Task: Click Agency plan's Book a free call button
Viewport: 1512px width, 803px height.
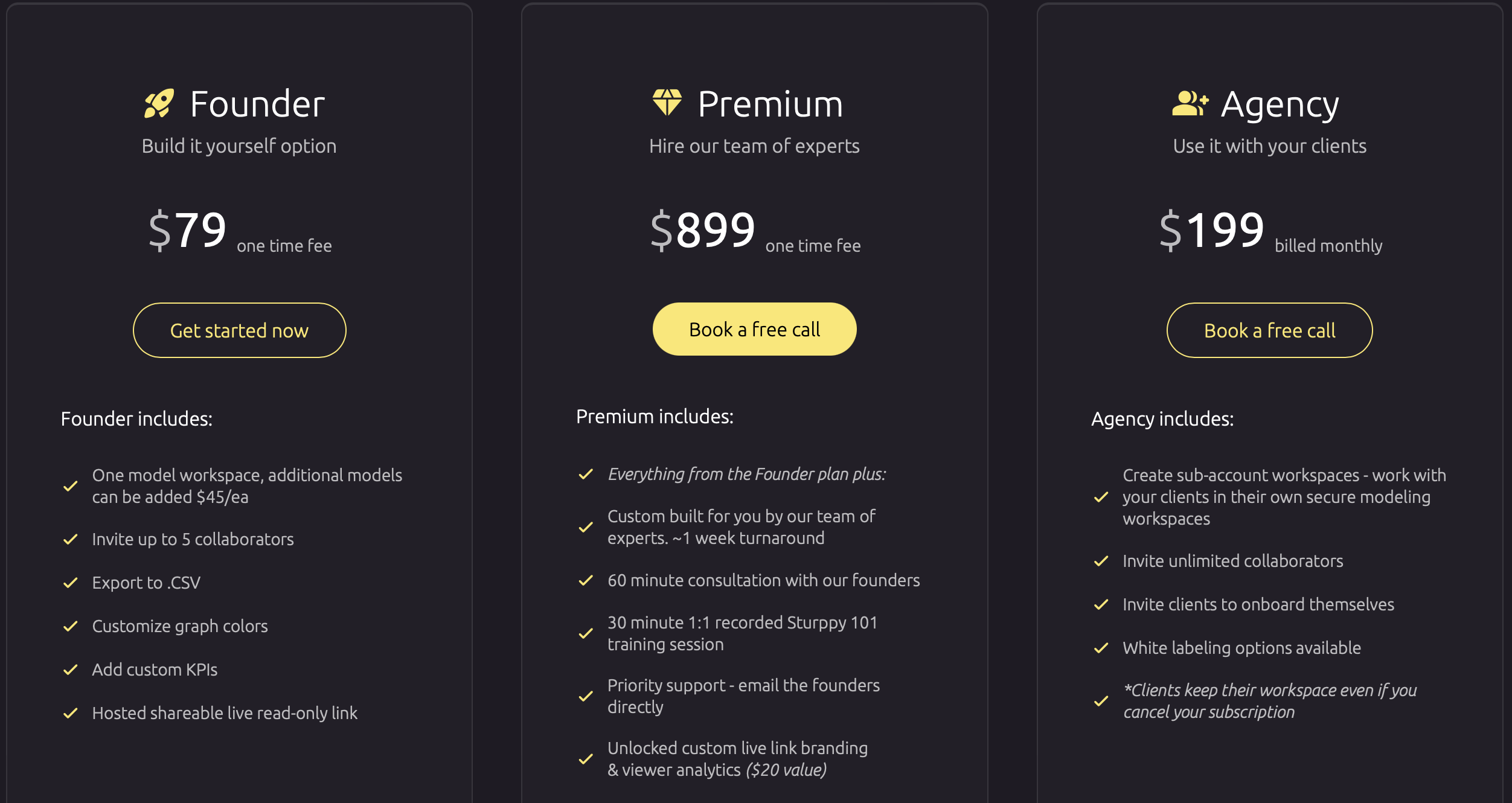Action: [1269, 330]
